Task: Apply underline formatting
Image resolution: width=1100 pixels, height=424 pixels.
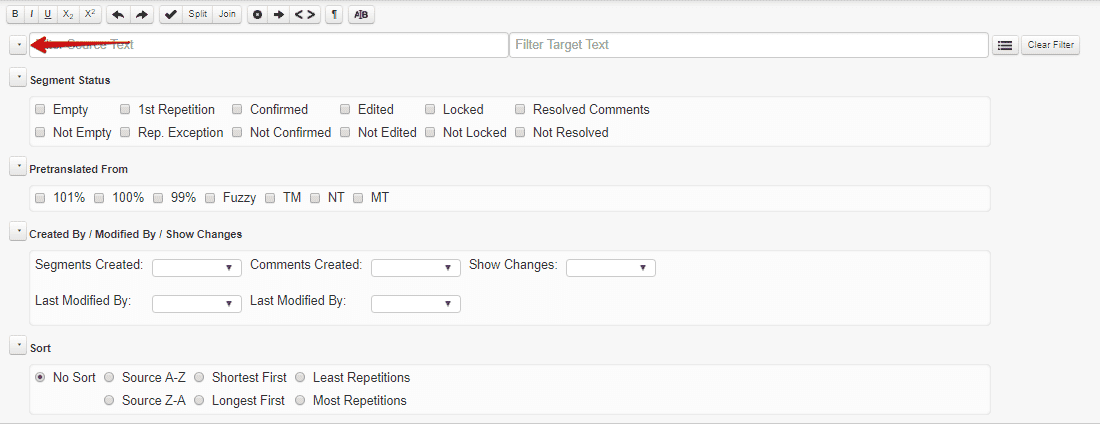Action: (x=48, y=15)
